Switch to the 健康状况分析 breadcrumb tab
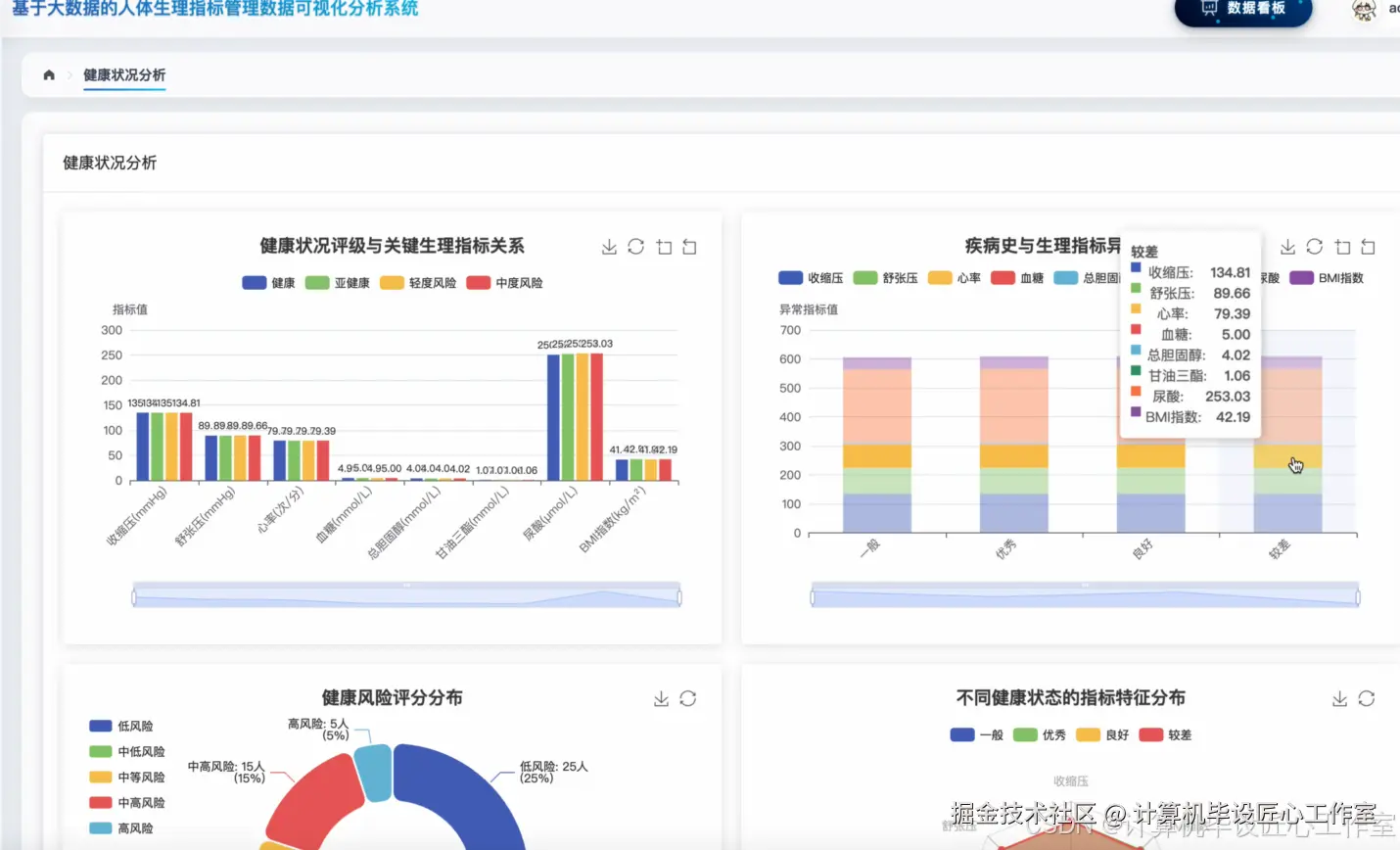The image size is (1400, 850). pyautogui.click(x=124, y=75)
